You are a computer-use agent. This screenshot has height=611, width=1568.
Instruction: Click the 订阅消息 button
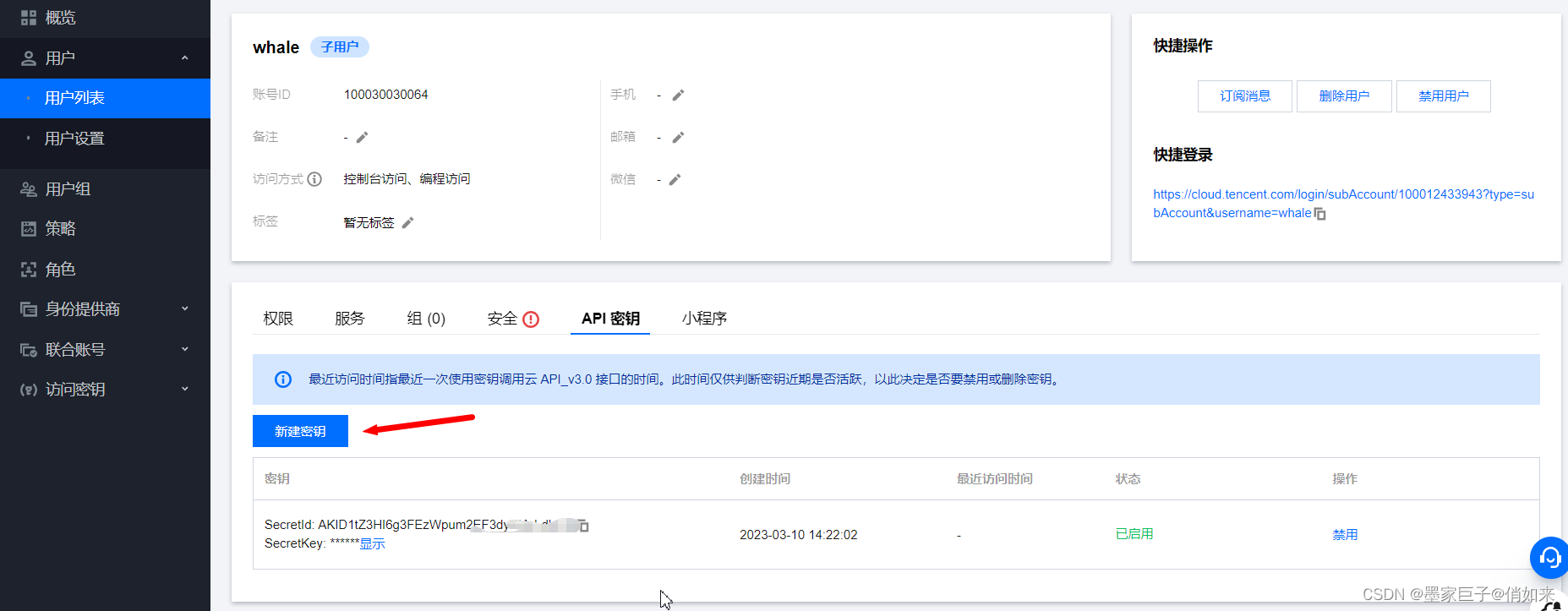pos(1245,96)
